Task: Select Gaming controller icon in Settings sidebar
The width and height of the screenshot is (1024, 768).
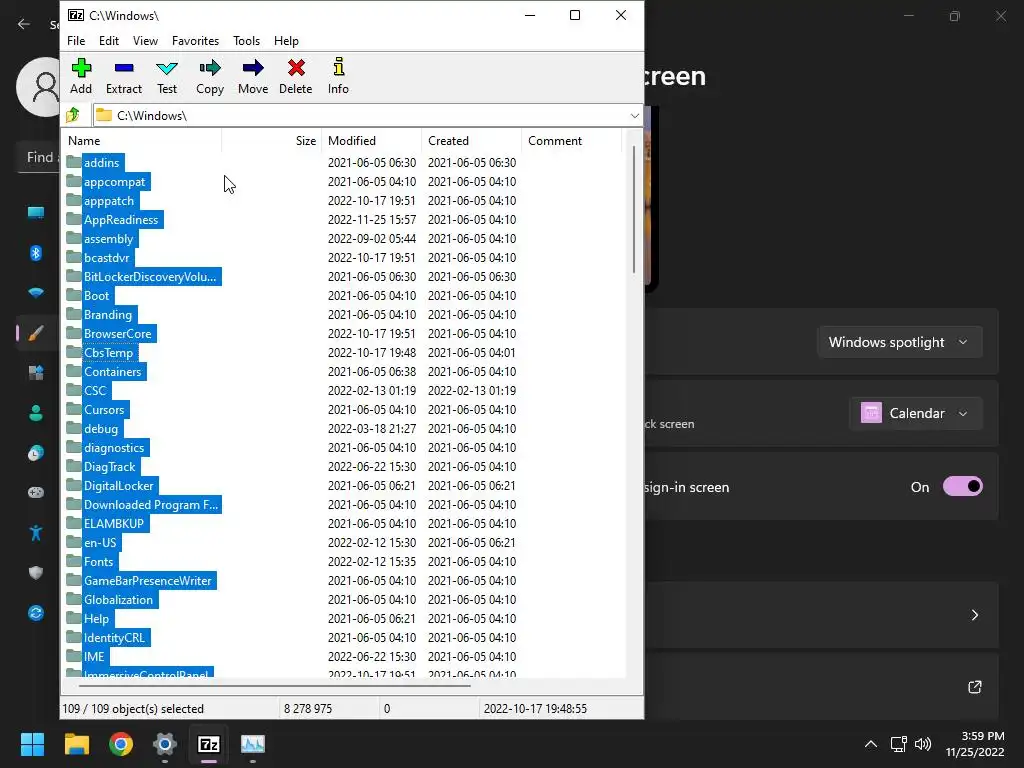Action: click(36, 492)
